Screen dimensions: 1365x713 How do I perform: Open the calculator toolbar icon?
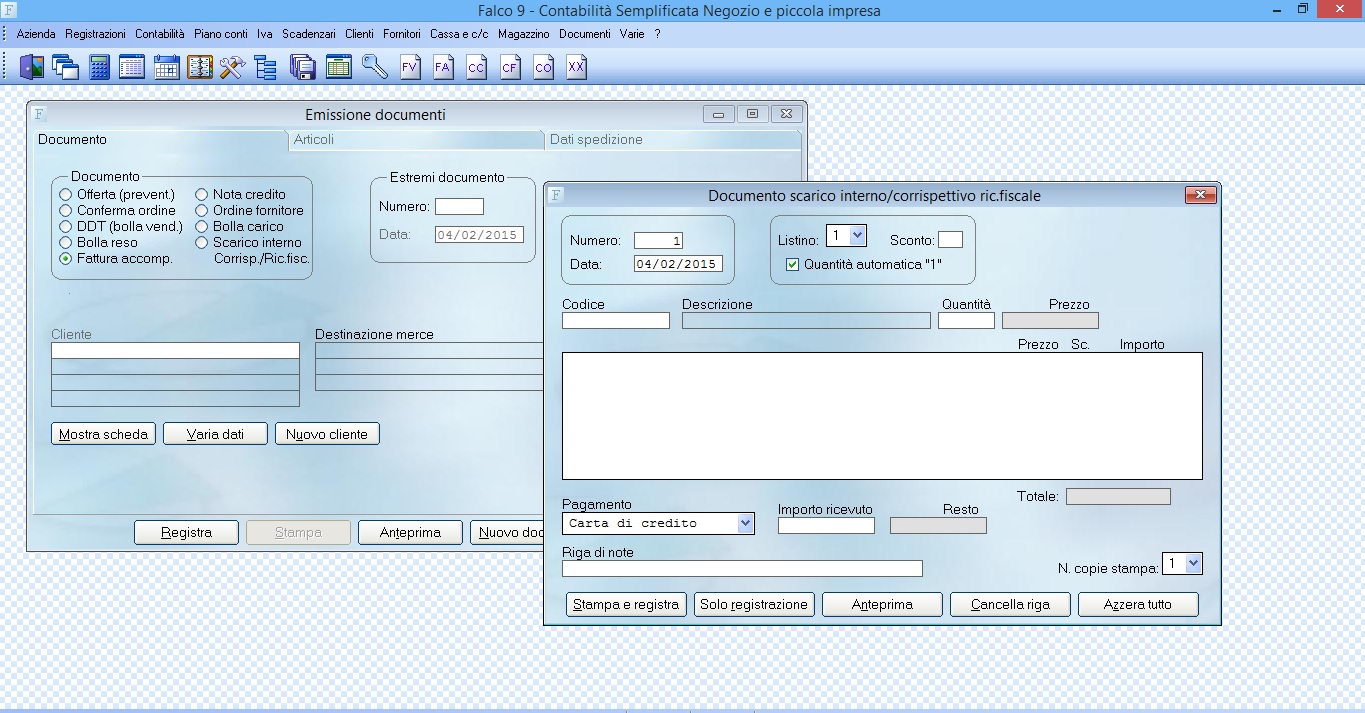(x=99, y=67)
